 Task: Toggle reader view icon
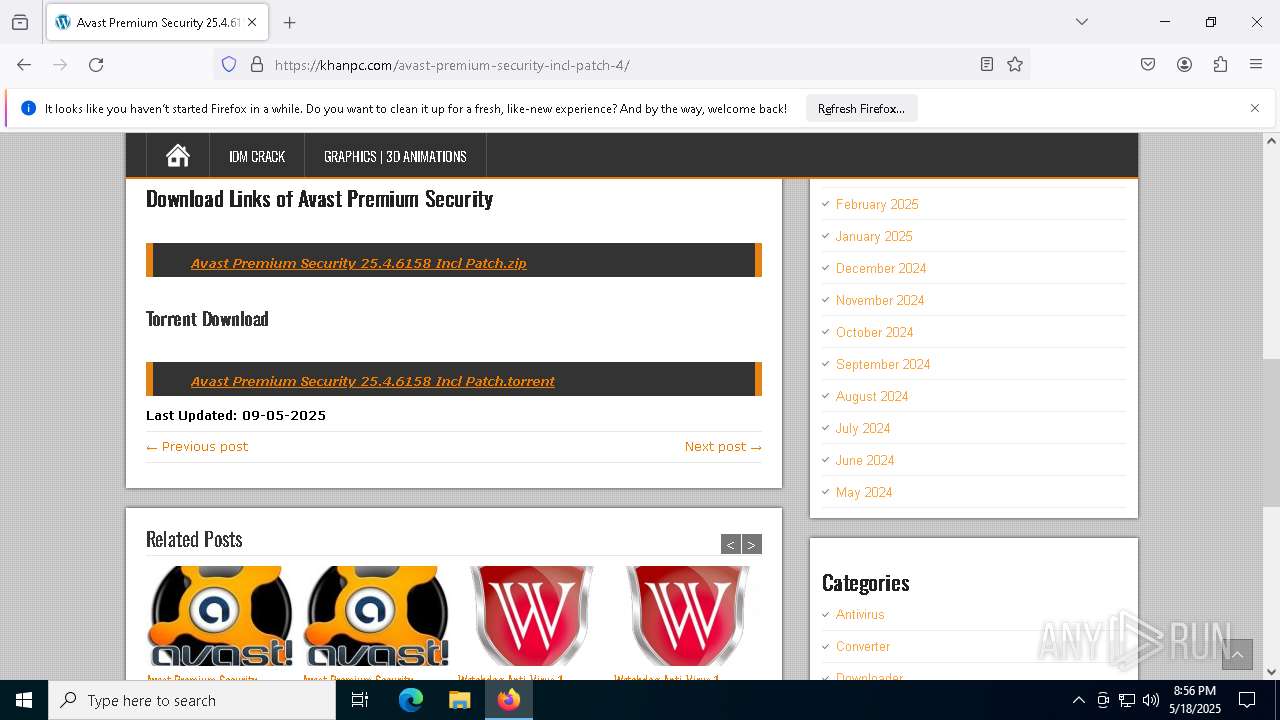[x=987, y=65]
